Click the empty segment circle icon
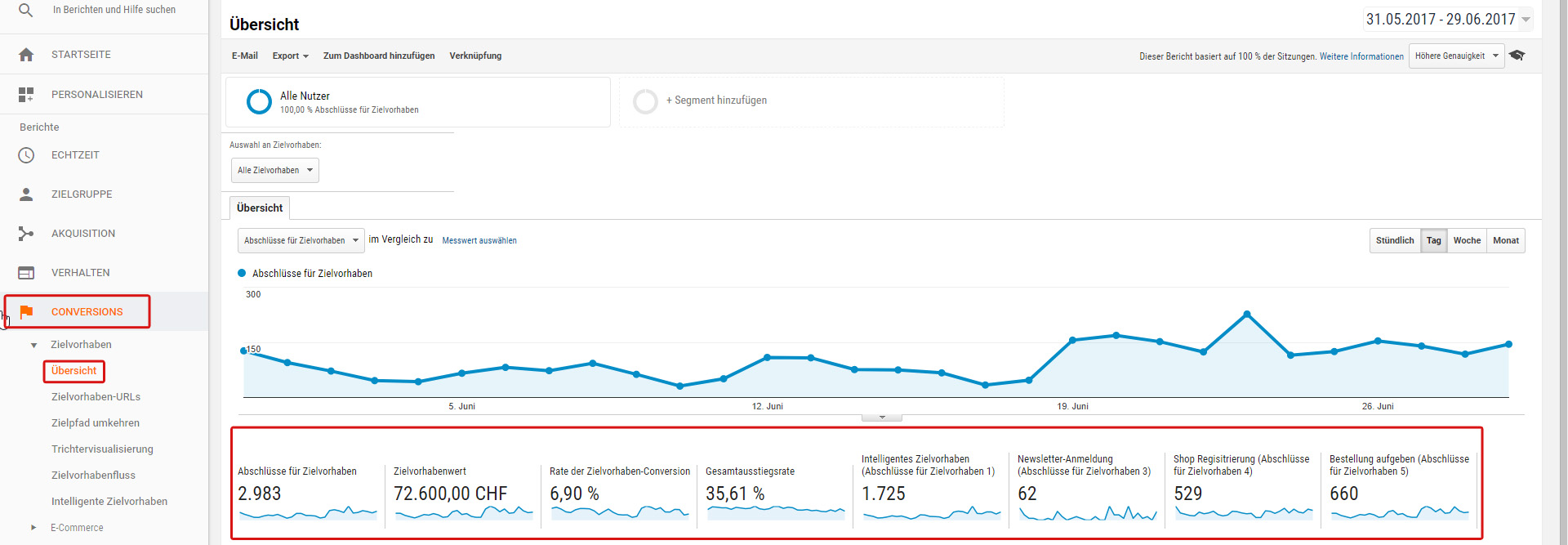This screenshot has width=1568, height=545. [645, 101]
